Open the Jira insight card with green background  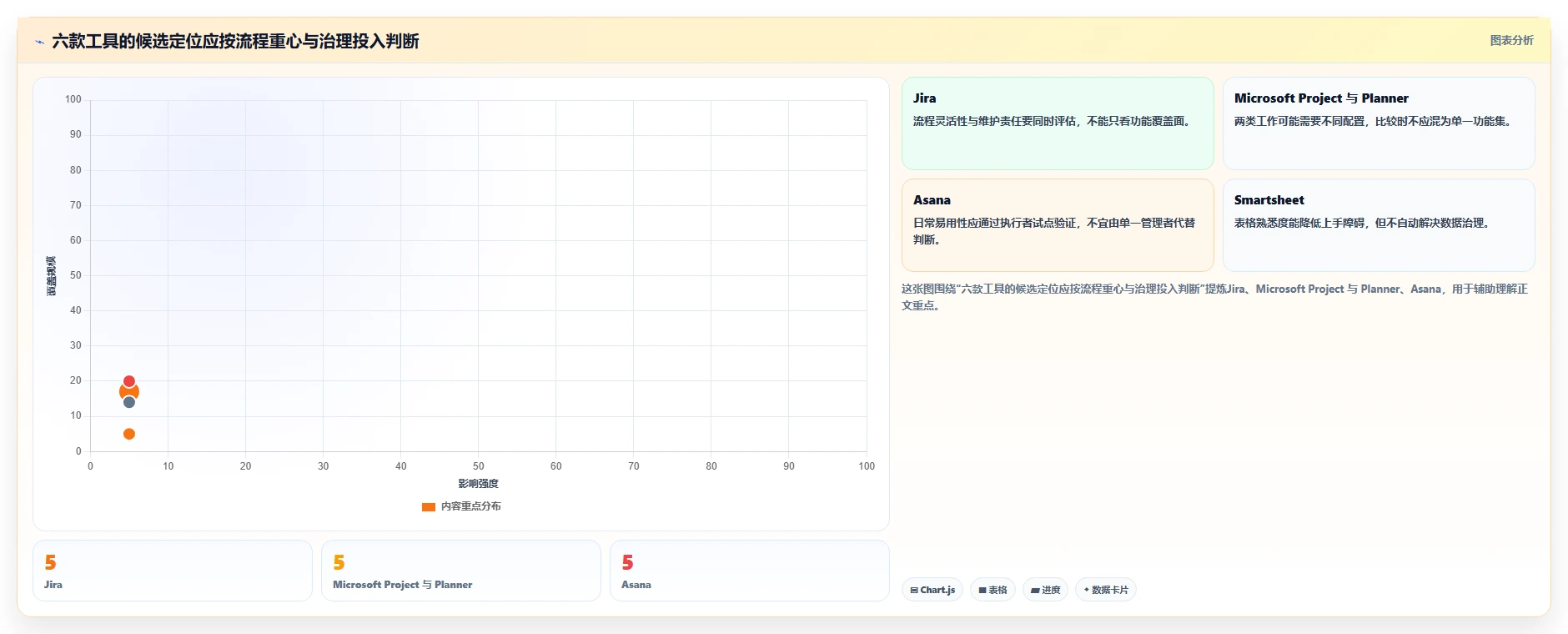pos(1058,123)
